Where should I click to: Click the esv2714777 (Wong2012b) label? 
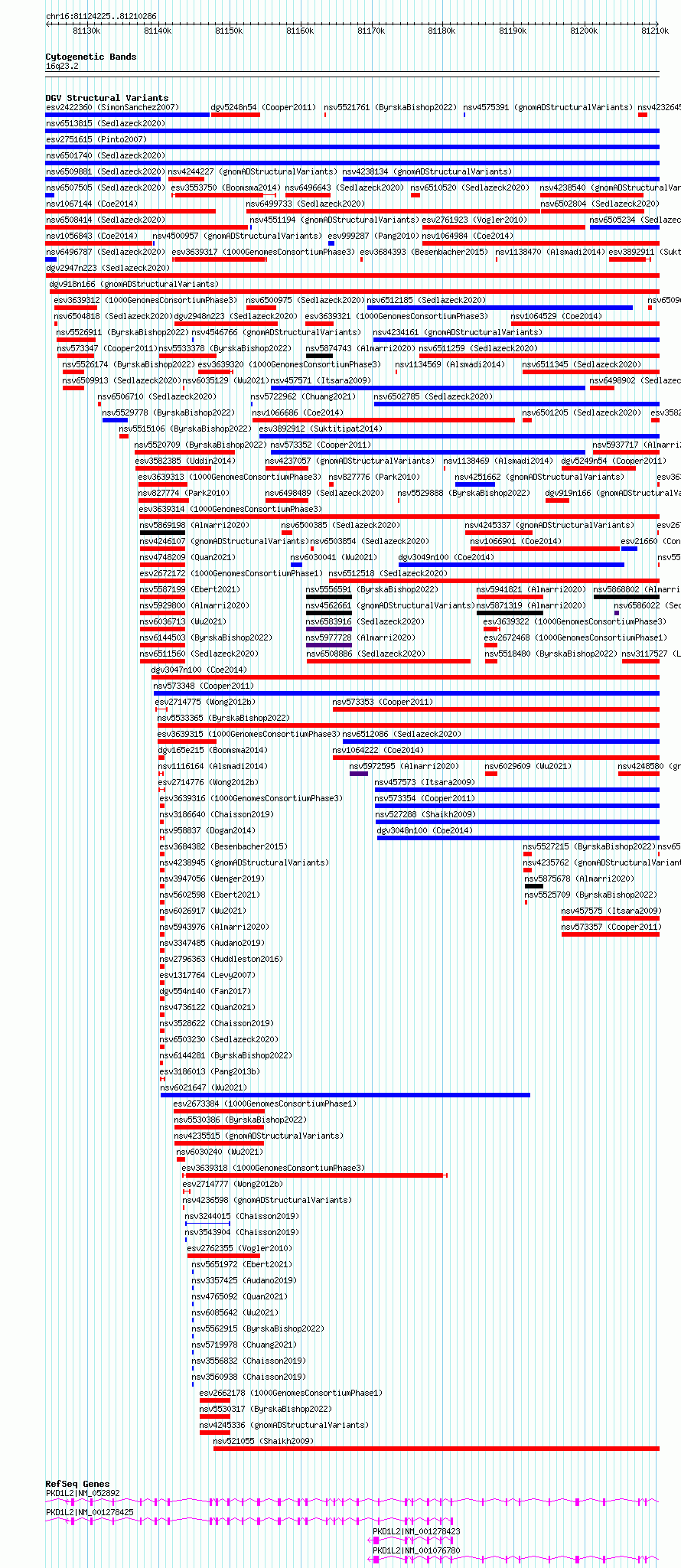(233, 1184)
